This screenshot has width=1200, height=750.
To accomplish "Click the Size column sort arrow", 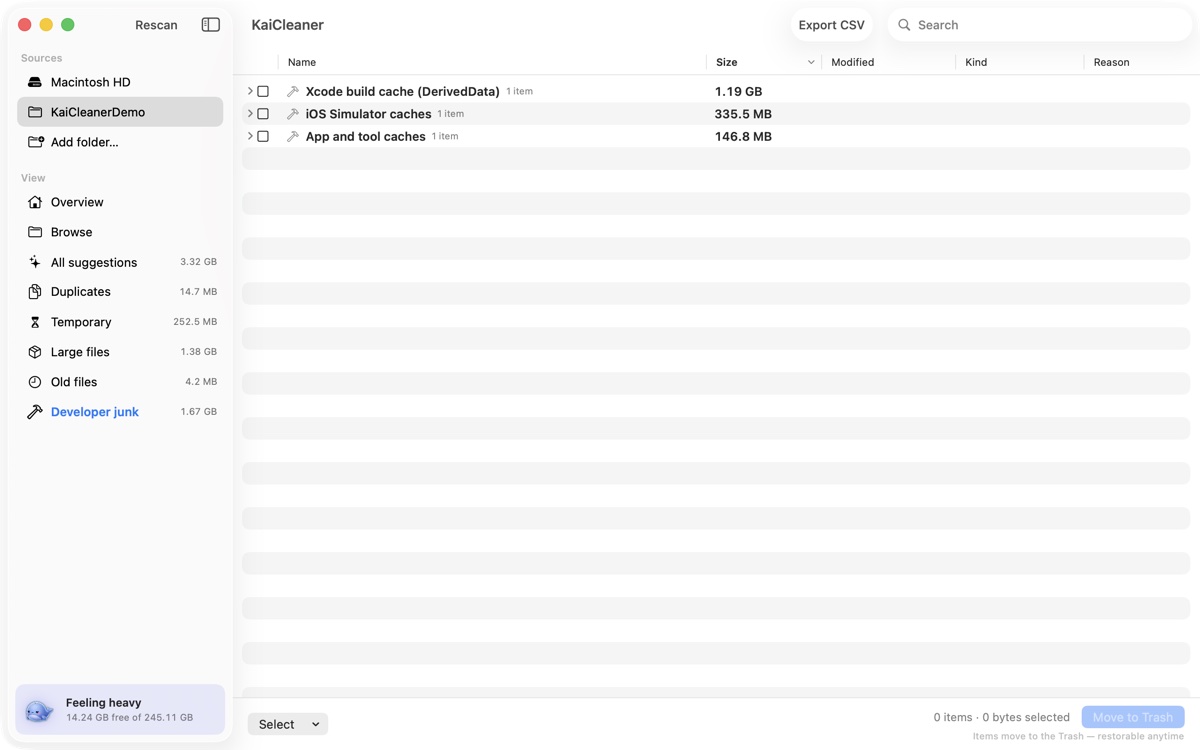I will click(811, 62).
